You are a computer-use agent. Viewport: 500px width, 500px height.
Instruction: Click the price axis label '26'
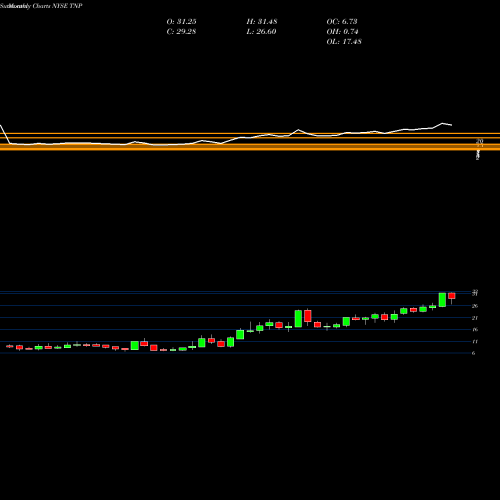475,306
